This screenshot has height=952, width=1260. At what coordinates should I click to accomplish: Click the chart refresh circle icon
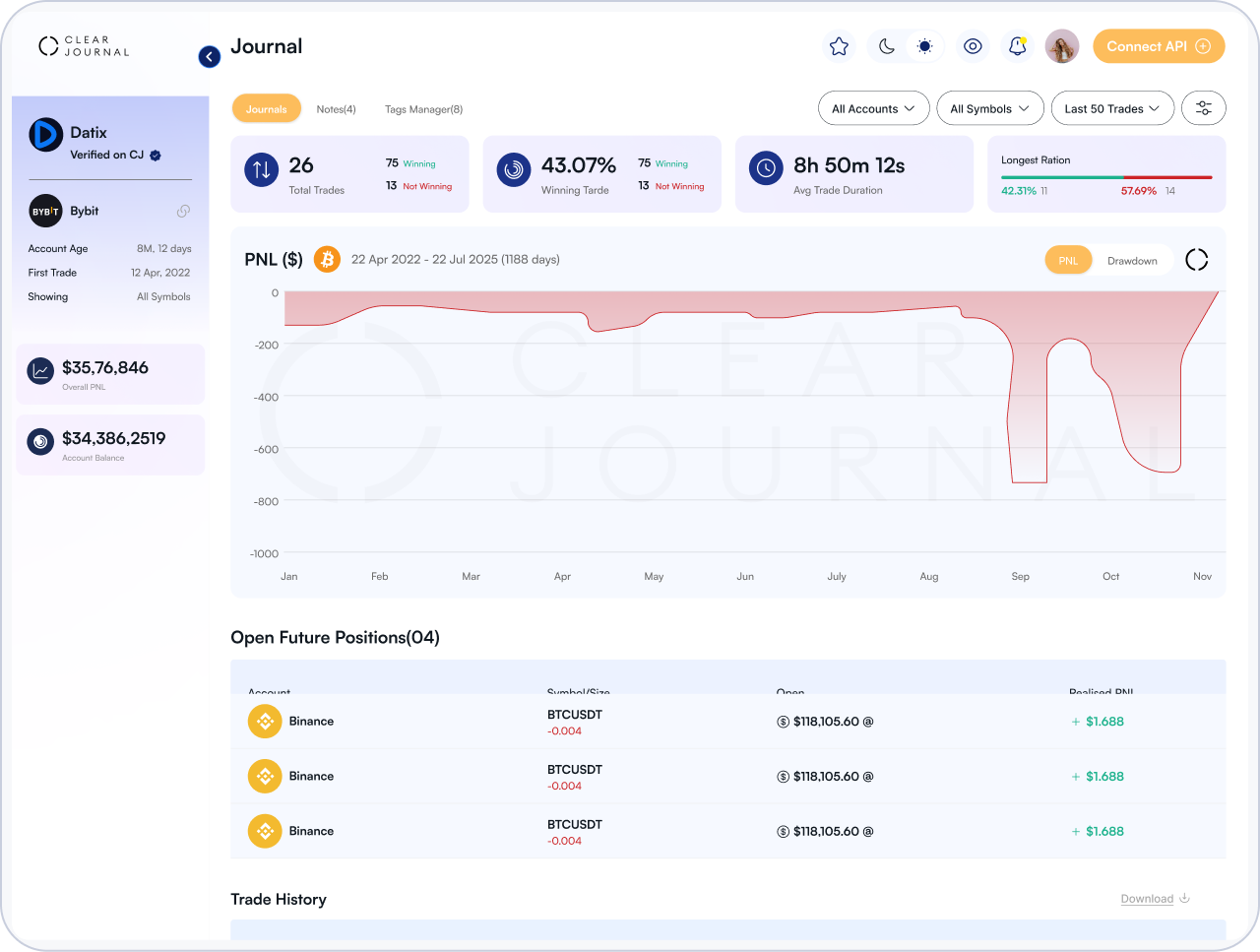[1196, 260]
